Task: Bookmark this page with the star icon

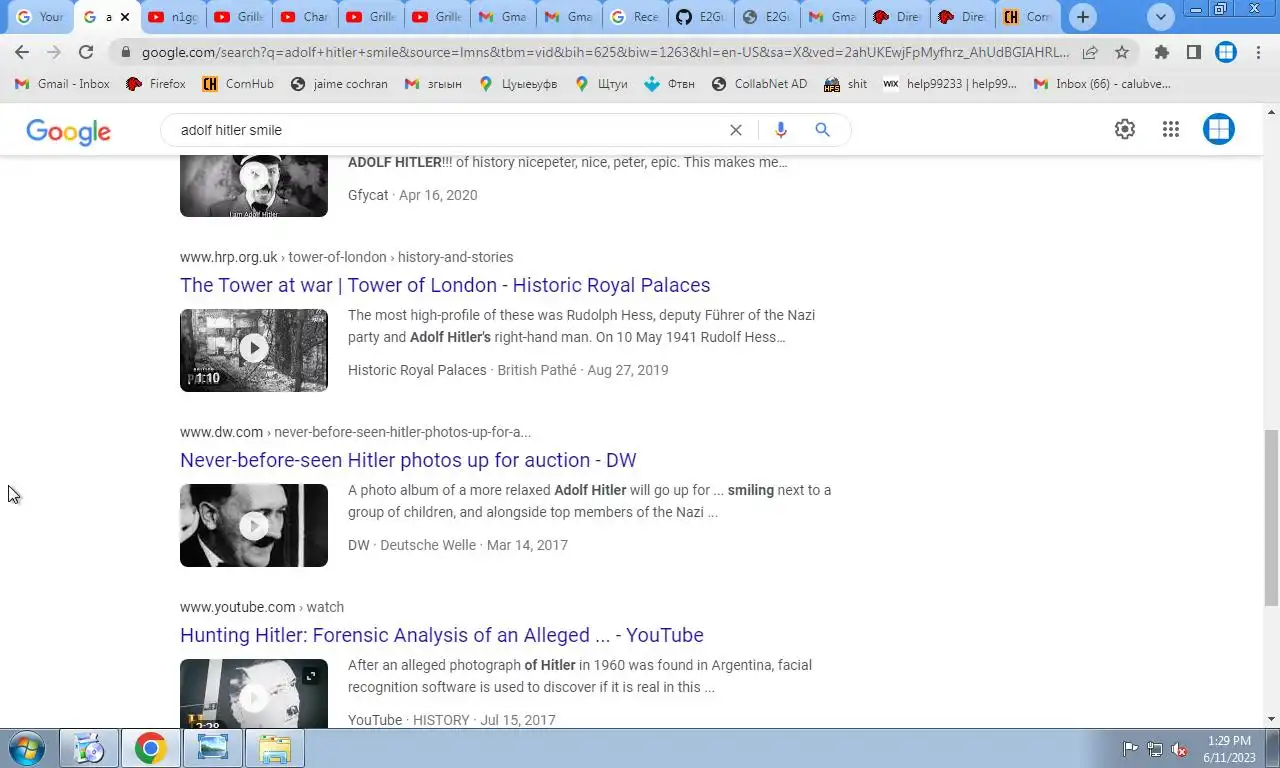Action: pos(1122,52)
